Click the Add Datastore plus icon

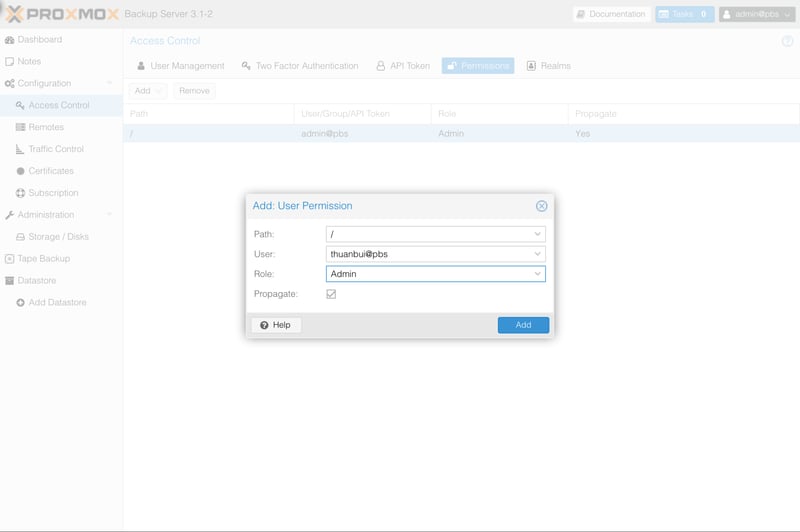pos(20,303)
